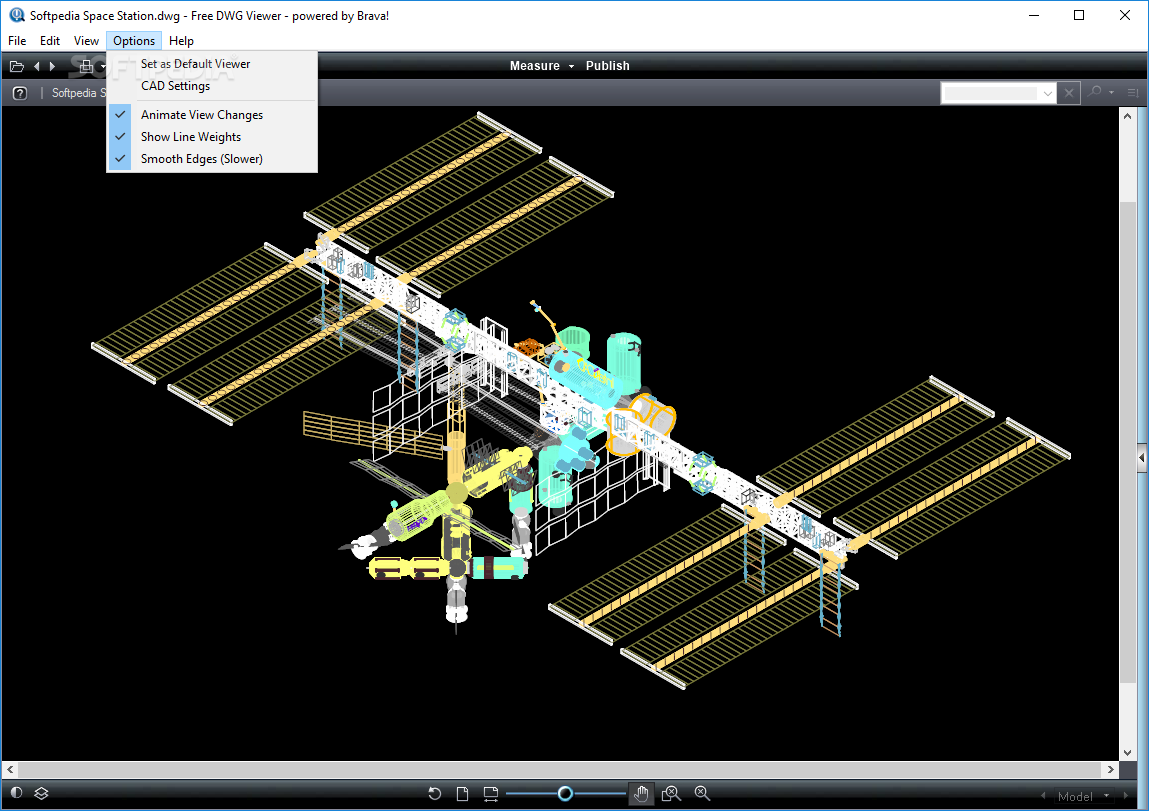Click vertical scrollbar up arrow
Image resolution: width=1149 pixels, height=811 pixels.
tap(1127, 116)
